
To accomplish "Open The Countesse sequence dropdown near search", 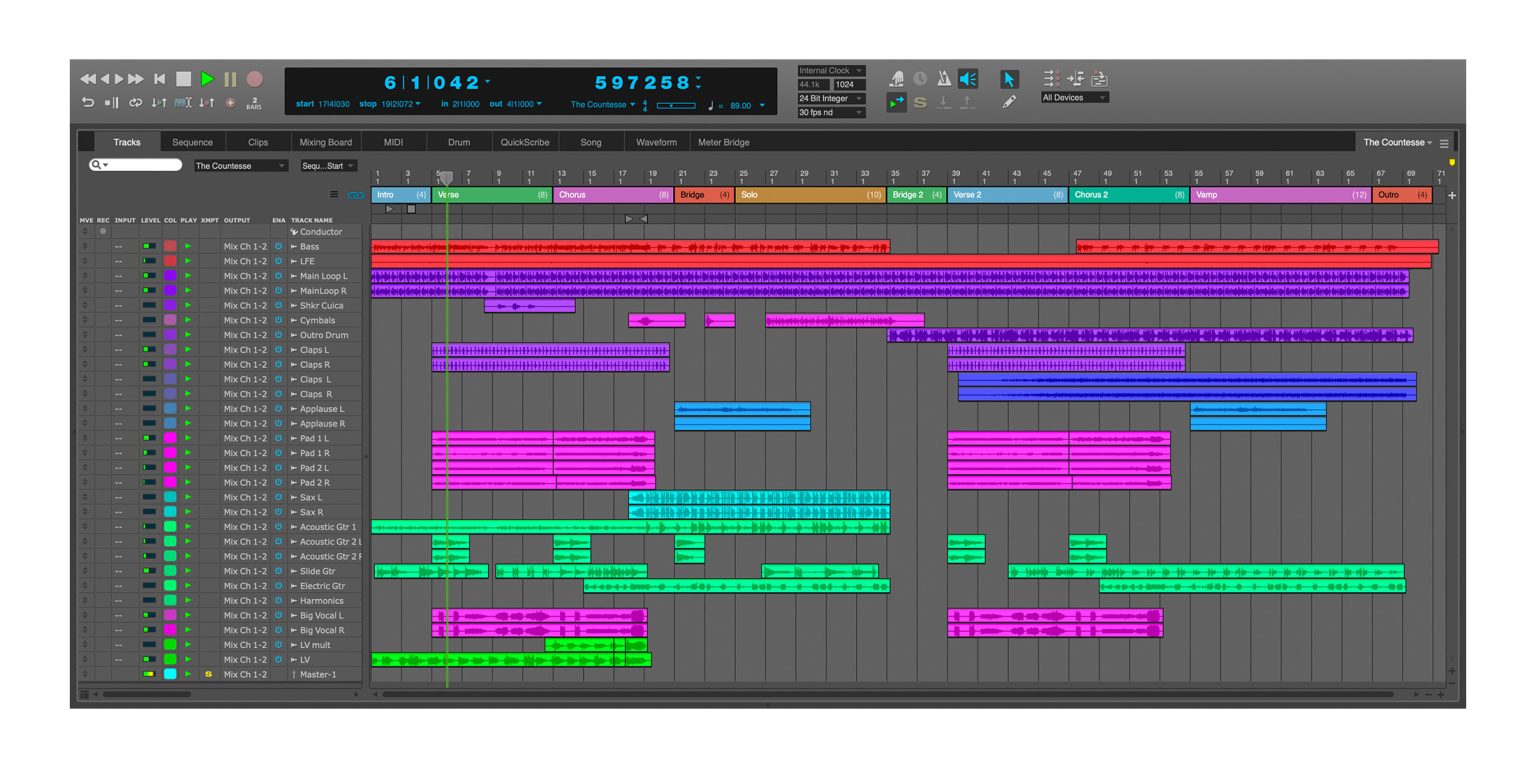I will pos(240,166).
